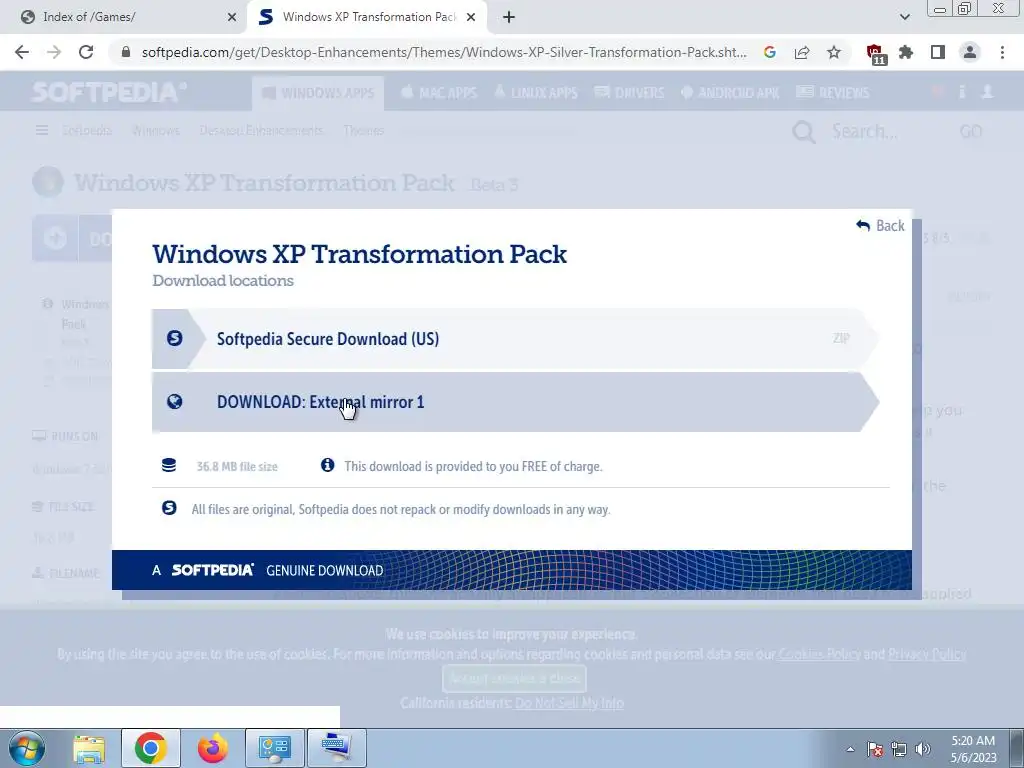The image size is (1024, 768).
Task: Open Chrome profile avatar
Action: [x=970, y=52]
